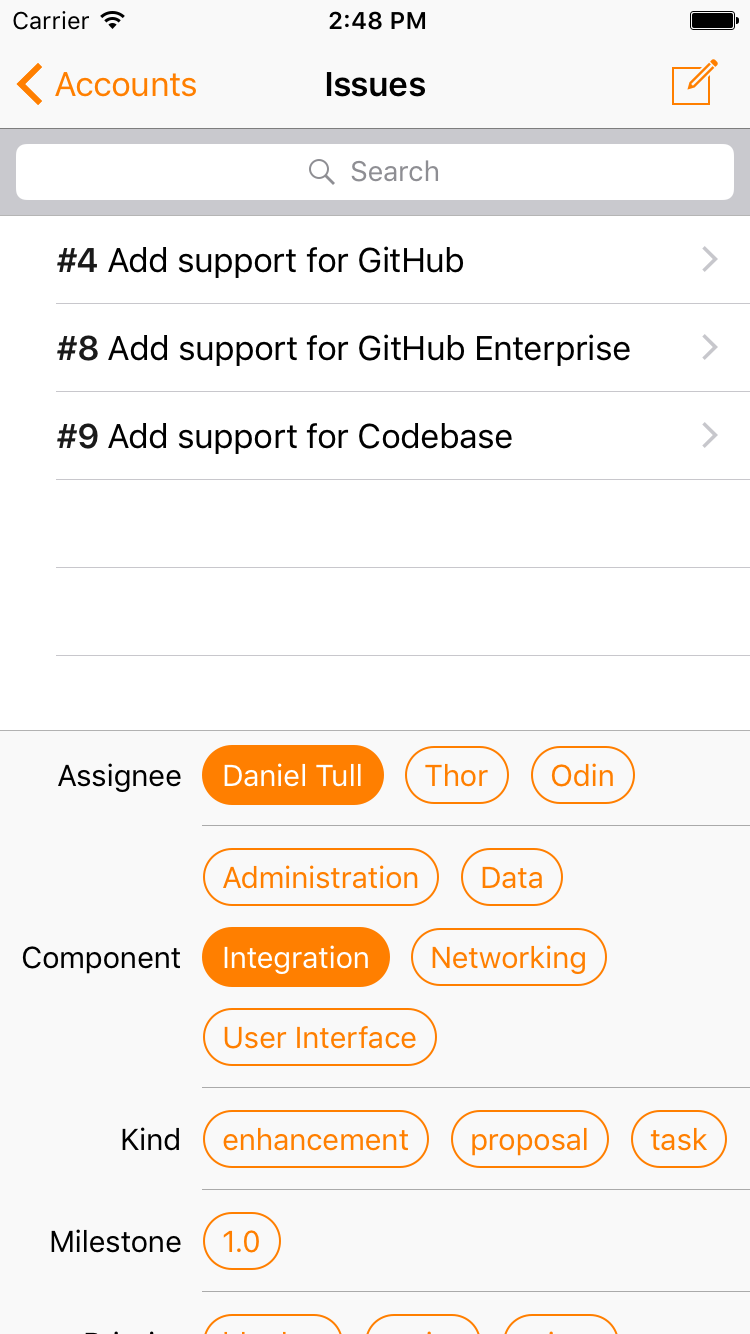The height and width of the screenshot is (1334, 750).
Task: Choose the Networking component tag
Action: pos(508,958)
